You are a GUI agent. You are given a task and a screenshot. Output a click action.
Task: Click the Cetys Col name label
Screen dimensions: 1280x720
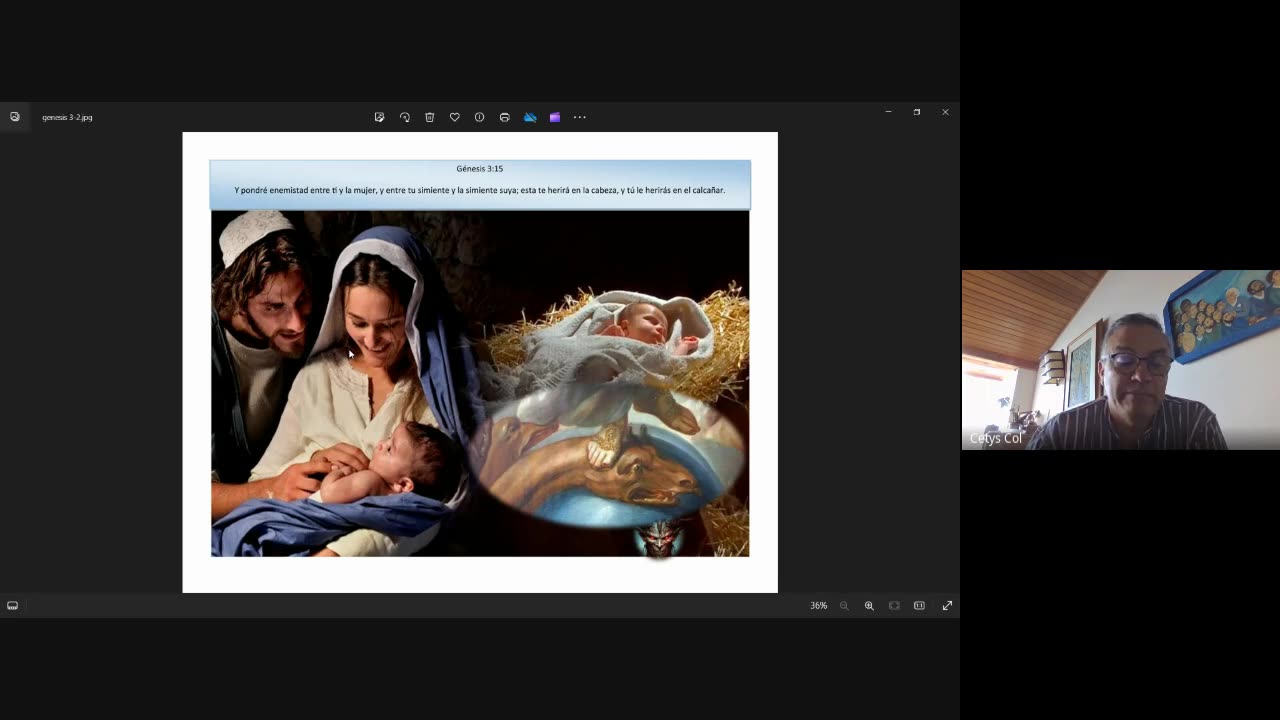995,438
